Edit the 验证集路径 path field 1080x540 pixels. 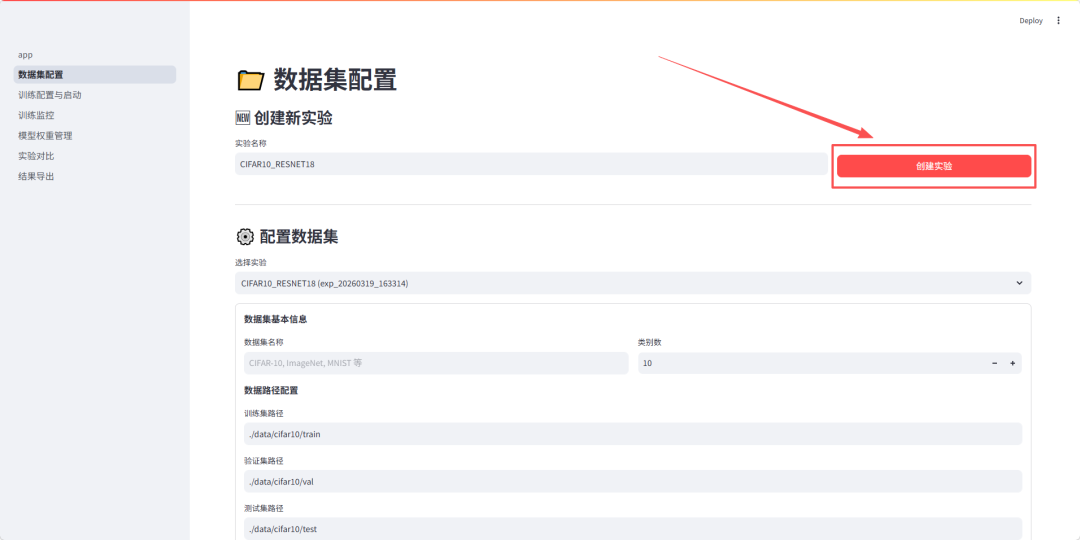pos(630,481)
